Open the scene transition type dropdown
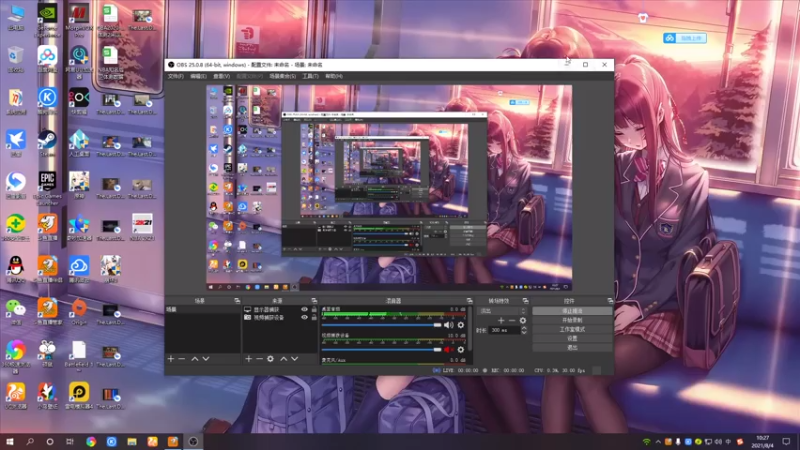 pyautogui.click(x=502, y=311)
